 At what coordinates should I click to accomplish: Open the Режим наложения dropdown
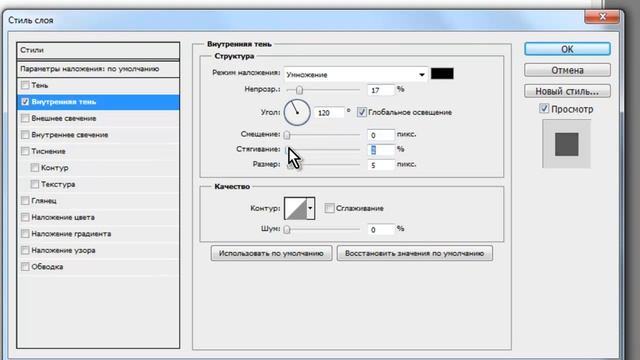356,75
